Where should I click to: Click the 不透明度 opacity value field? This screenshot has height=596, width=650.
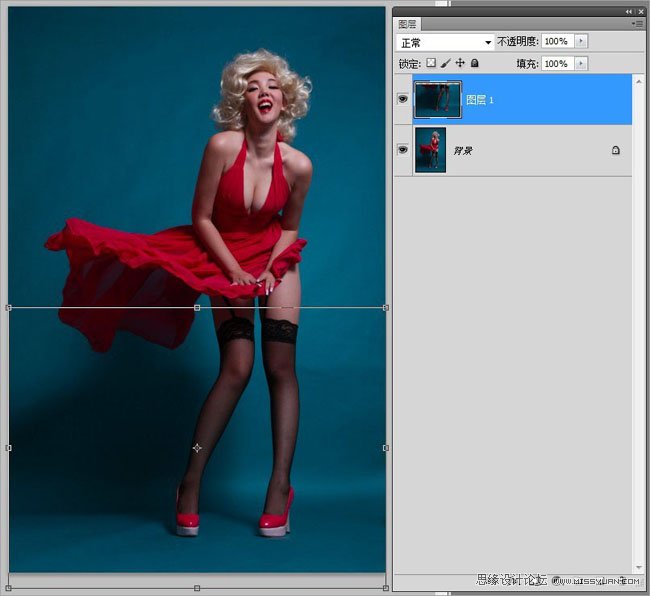click(557, 41)
